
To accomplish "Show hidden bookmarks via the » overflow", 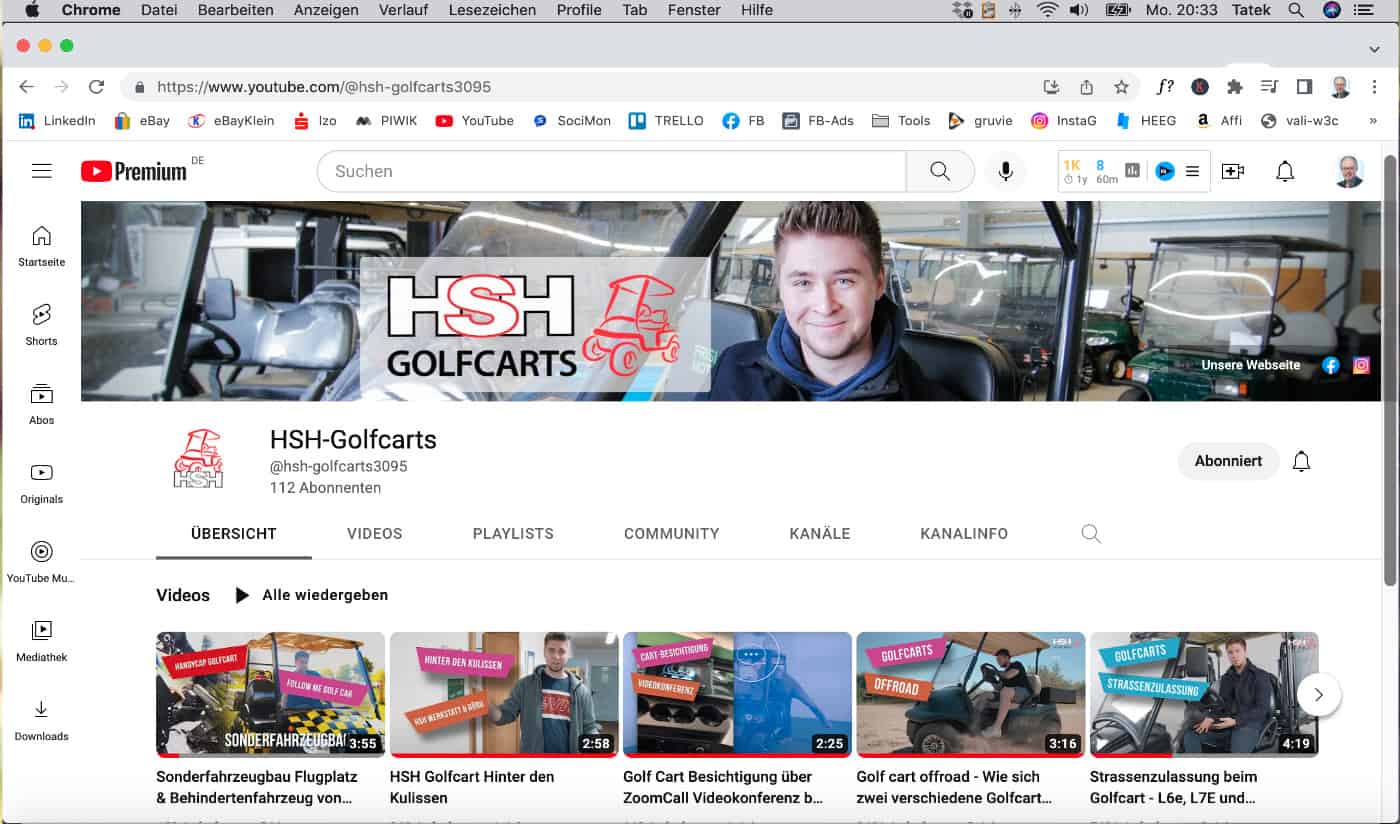I will click(1372, 121).
